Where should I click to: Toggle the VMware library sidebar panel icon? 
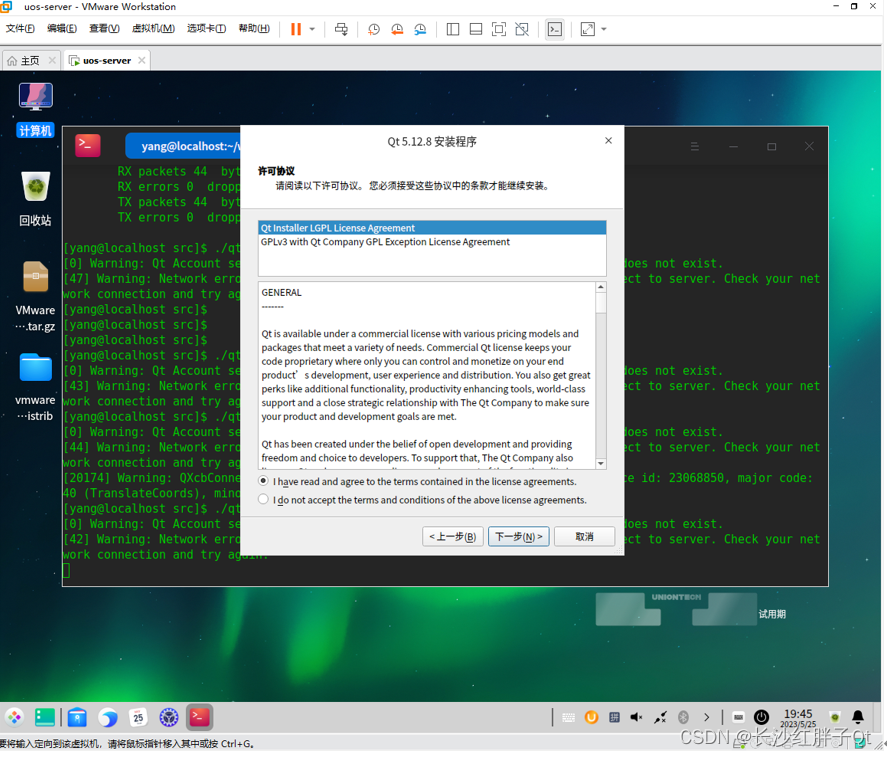pos(453,29)
